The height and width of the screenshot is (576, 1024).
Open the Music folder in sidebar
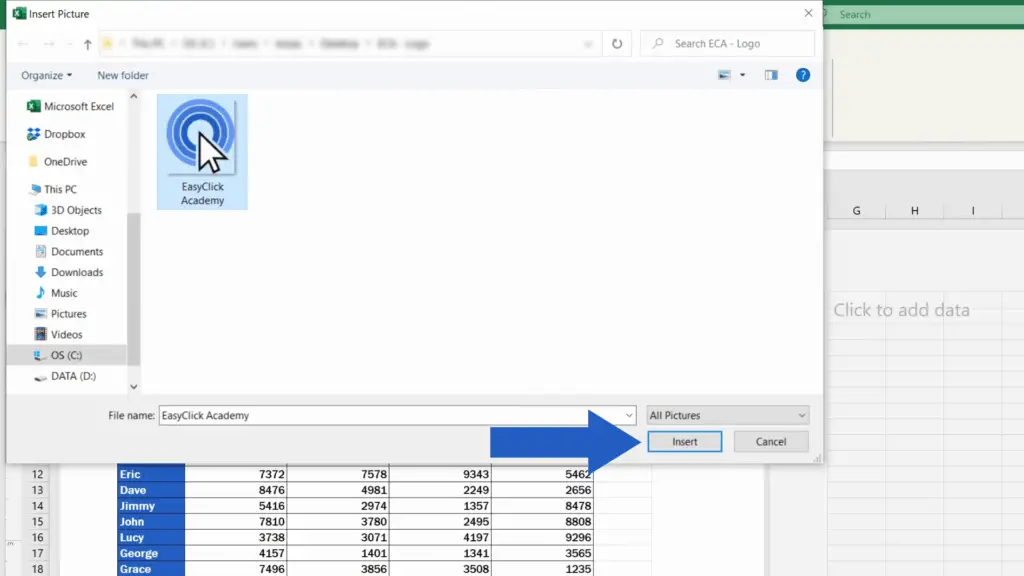tap(56, 293)
